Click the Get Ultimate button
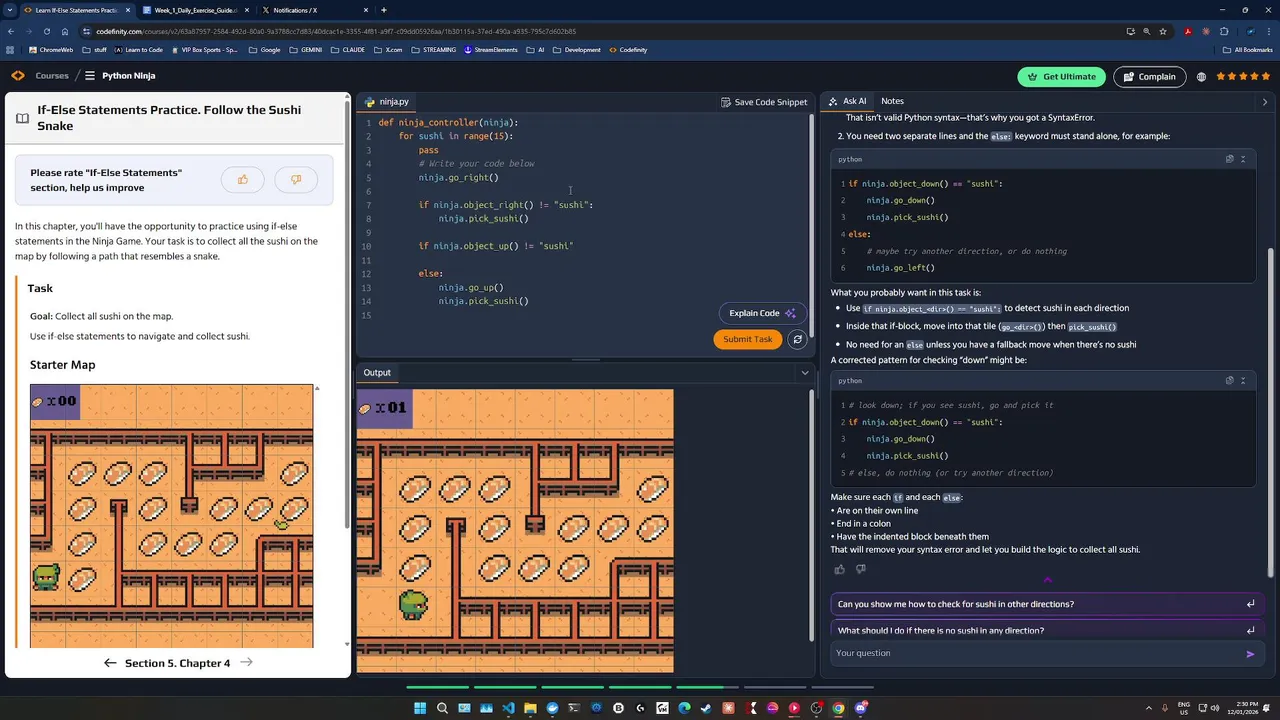Image resolution: width=1280 pixels, height=720 pixels. (1062, 77)
